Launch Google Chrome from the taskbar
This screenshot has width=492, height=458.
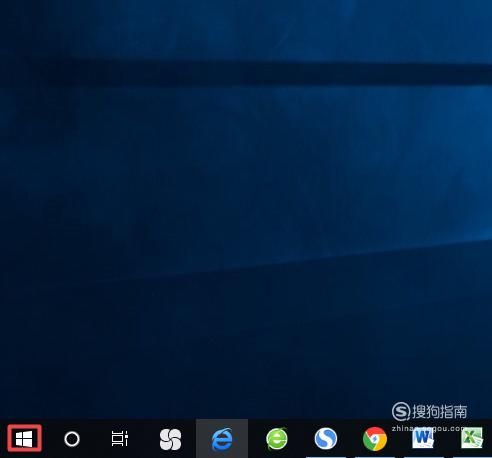pyautogui.click(x=375, y=439)
